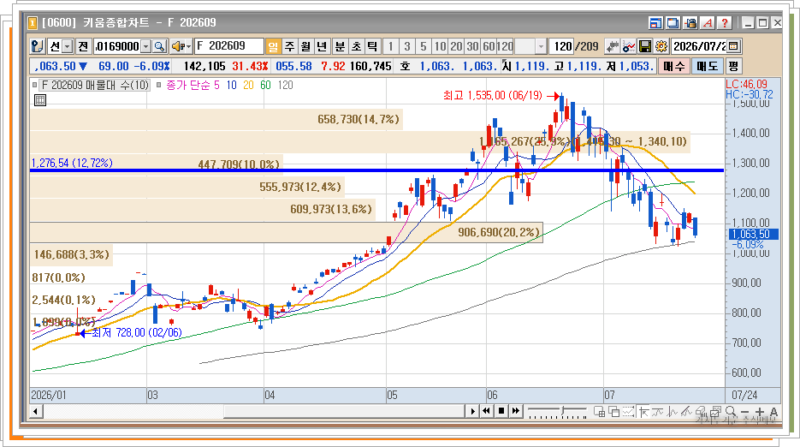
Task: Expand the blank interval dropdown after 120
Action: (541, 46)
